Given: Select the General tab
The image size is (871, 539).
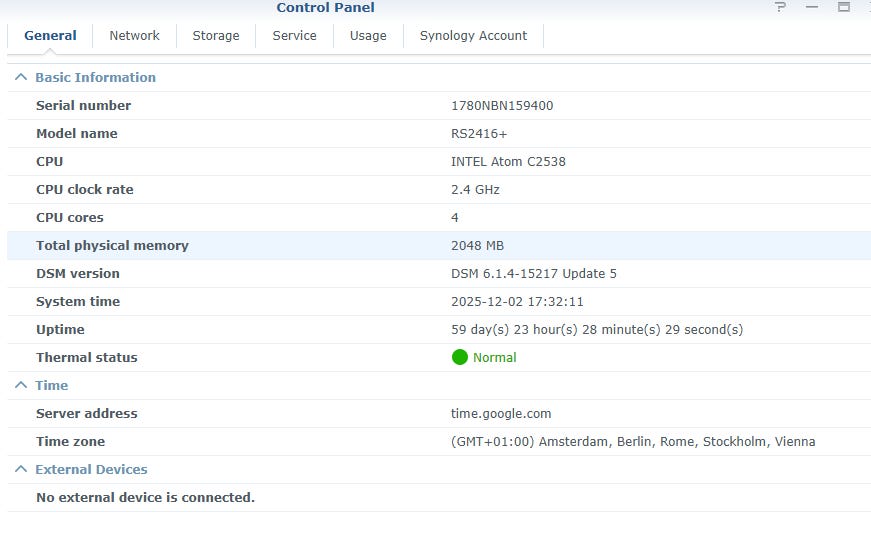Looking at the screenshot, I should tap(50, 35).
